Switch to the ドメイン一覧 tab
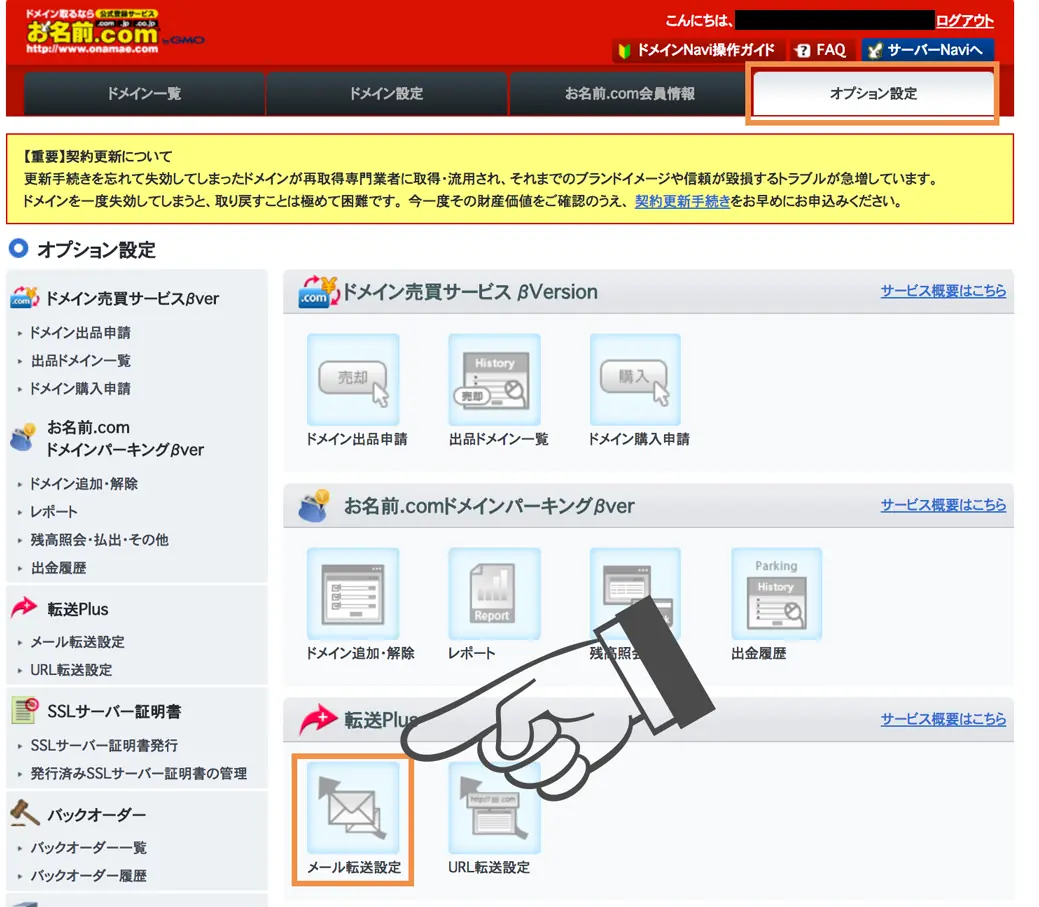Image resolution: width=1039 pixels, height=907 pixels. (x=144, y=93)
